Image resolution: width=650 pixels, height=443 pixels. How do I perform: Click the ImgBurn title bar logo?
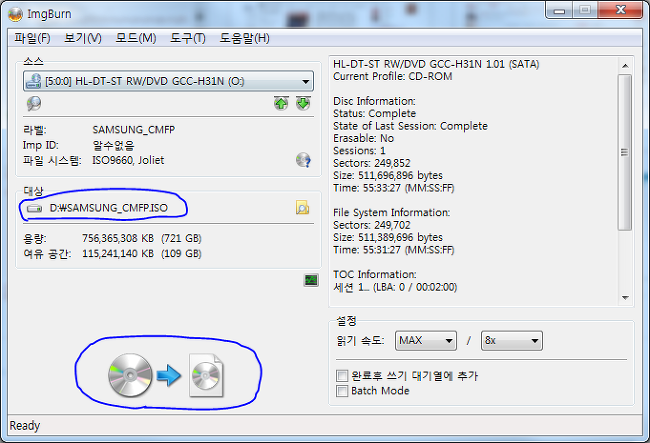[15, 15]
